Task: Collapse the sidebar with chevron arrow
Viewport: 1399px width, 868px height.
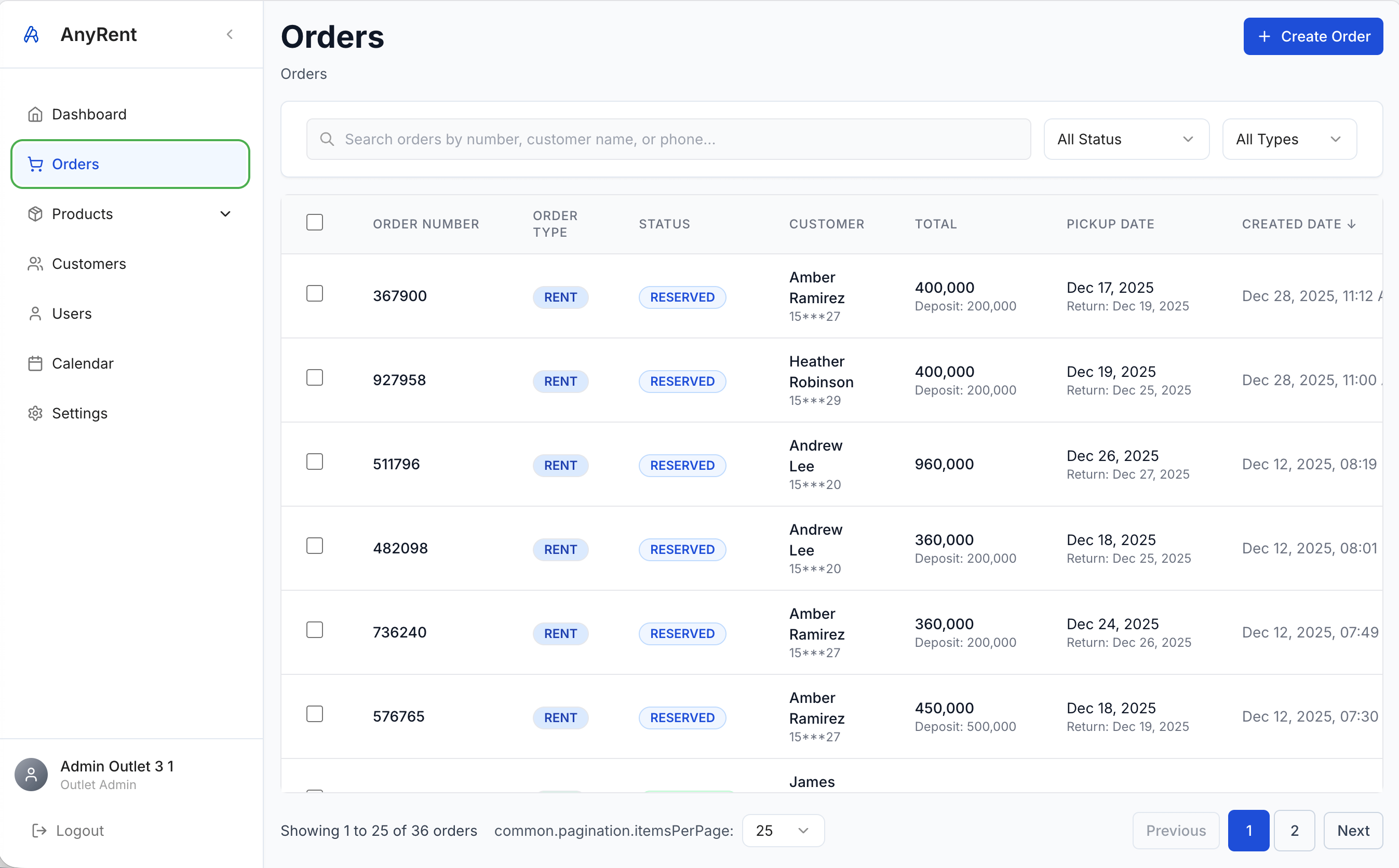Action: coord(230,34)
